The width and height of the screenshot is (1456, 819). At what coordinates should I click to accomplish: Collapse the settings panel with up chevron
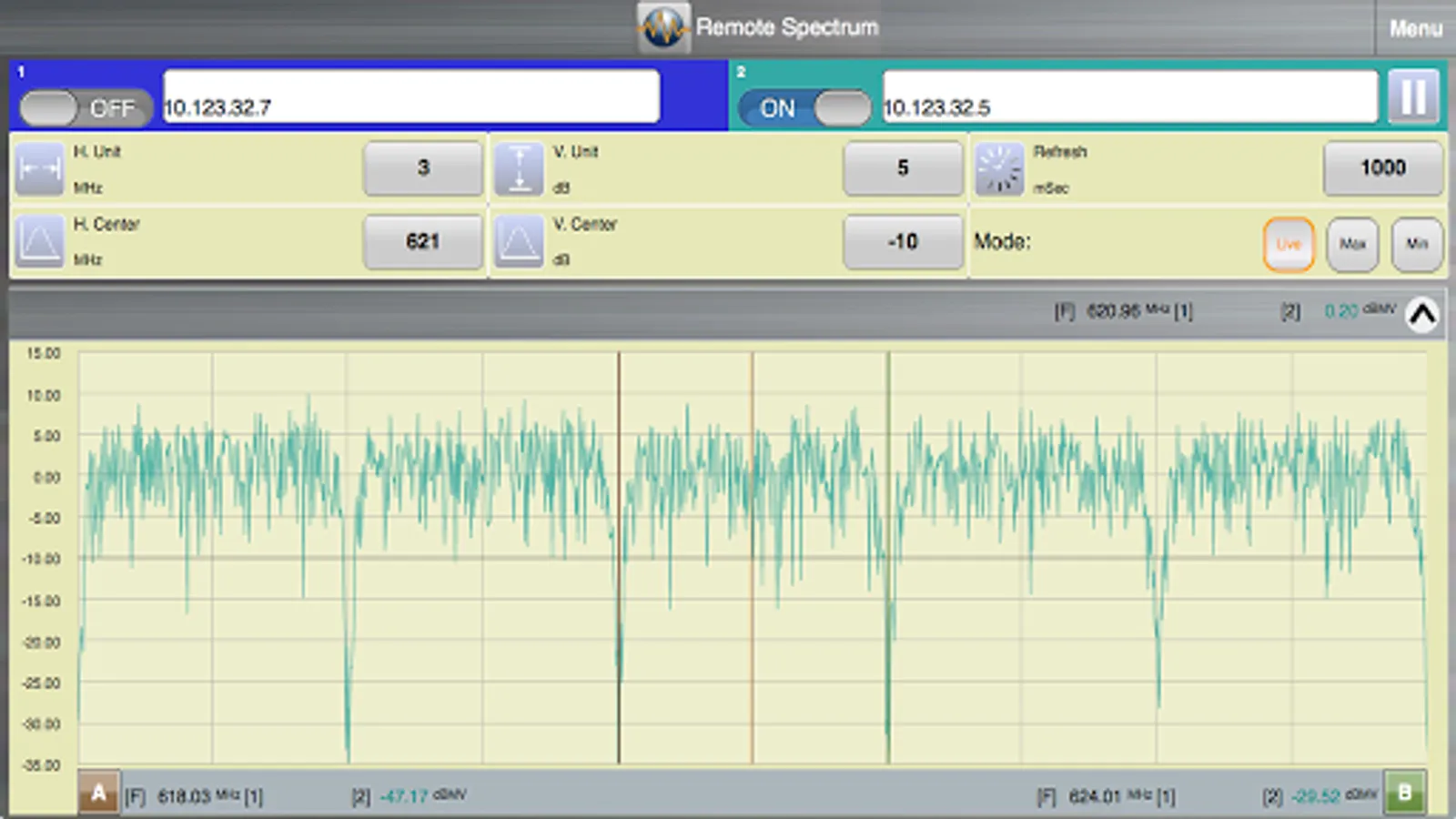(x=1421, y=314)
